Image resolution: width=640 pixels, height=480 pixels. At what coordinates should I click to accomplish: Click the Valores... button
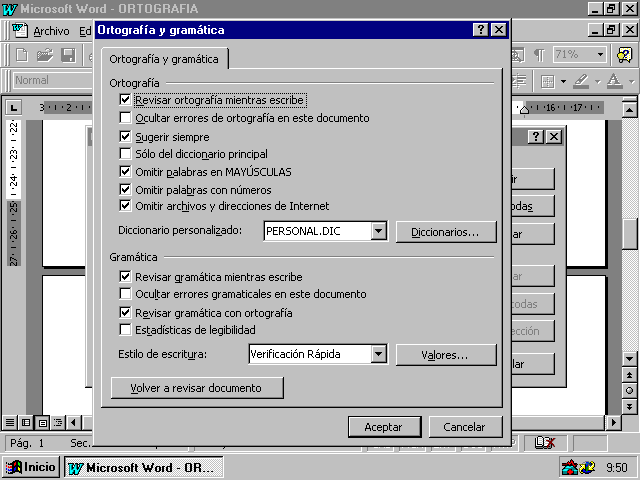[446, 355]
